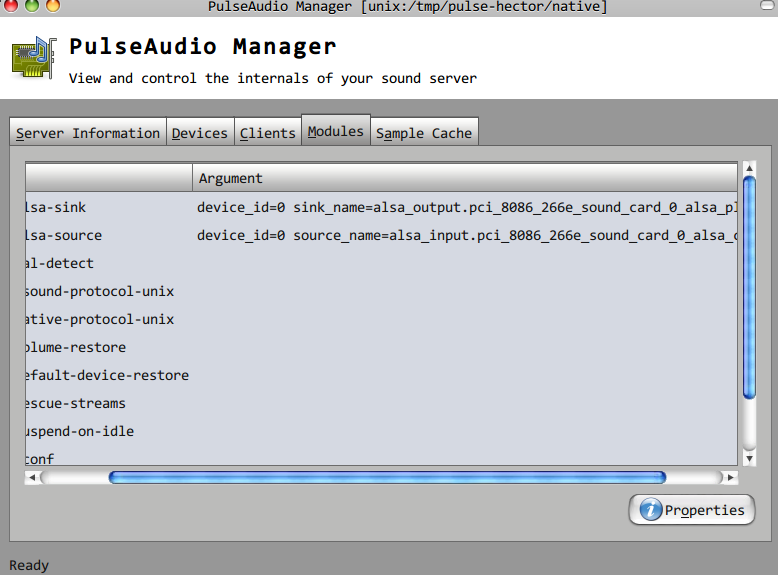Click the Ready status bar text

[x=29, y=565]
